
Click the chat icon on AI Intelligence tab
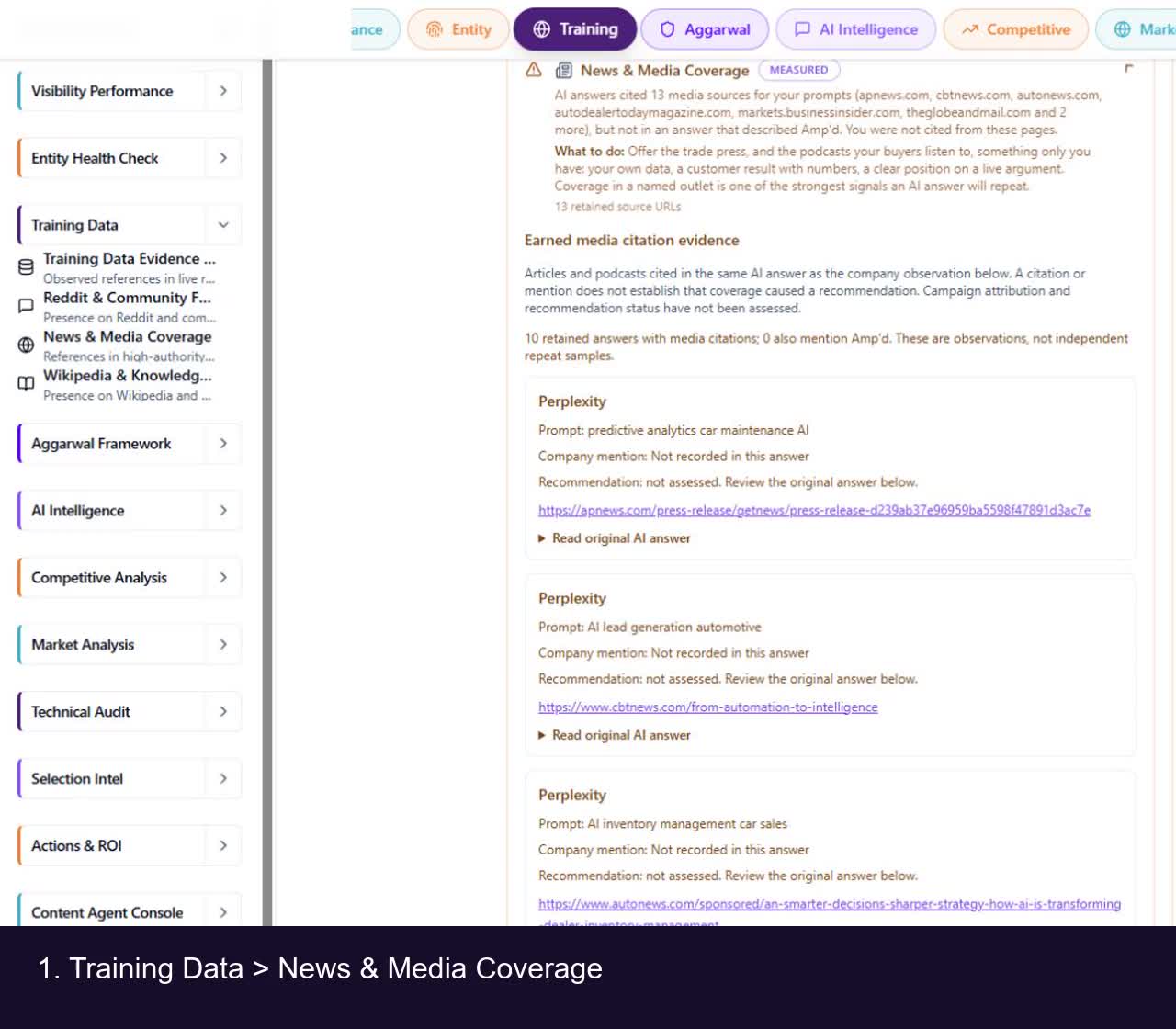tap(802, 29)
